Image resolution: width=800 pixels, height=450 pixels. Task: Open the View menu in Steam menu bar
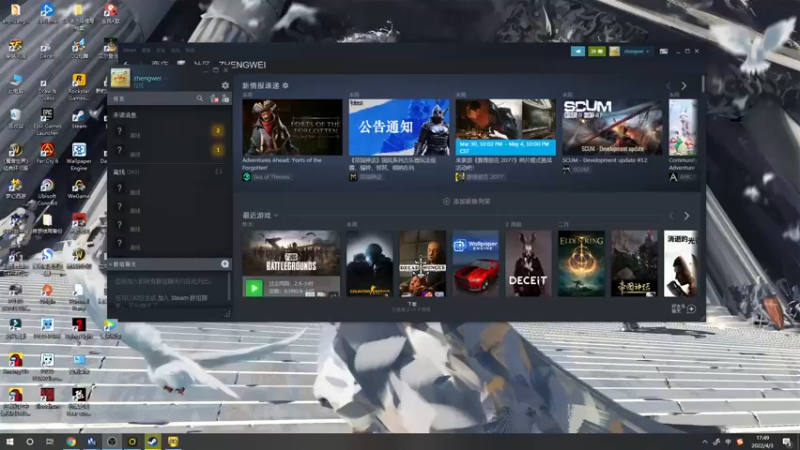(146, 50)
